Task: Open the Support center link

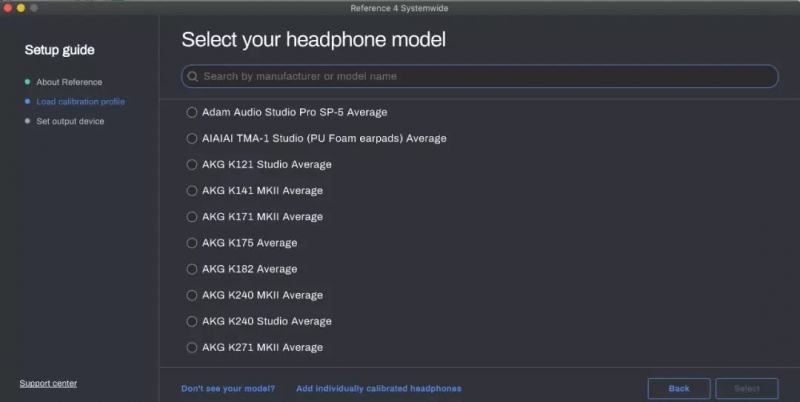Action: click(48, 383)
